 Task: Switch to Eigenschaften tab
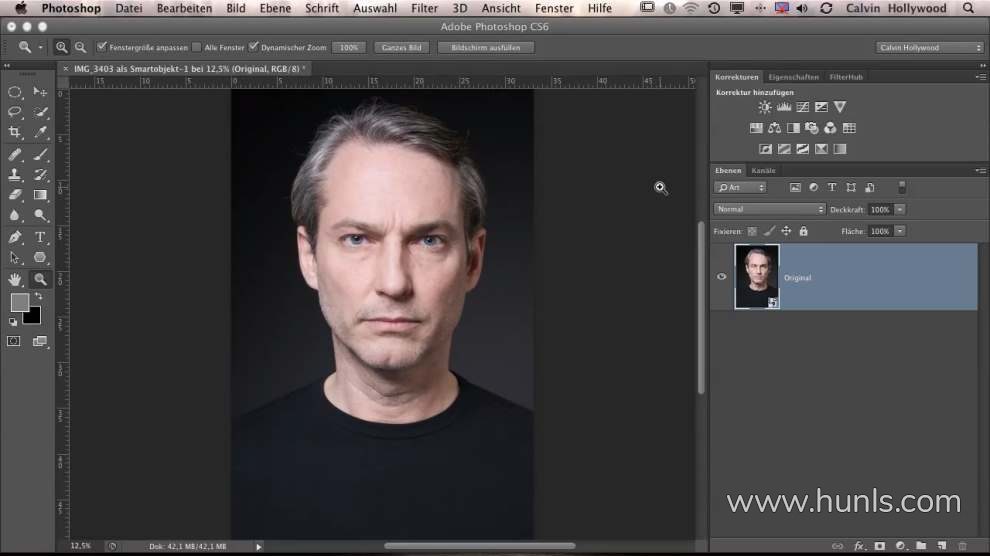pyautogui.click(x=794, y=77)
